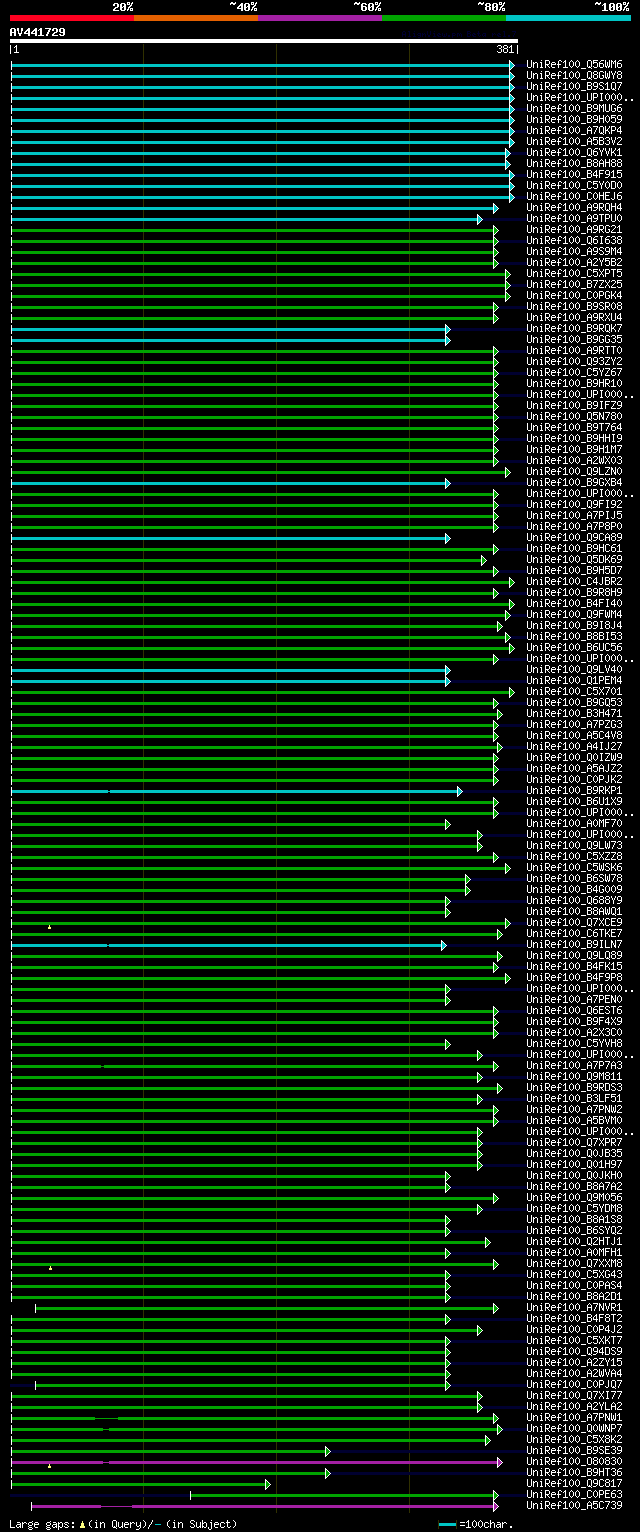Click the orange ~40% identity legend segment
The image size is (640, 1532).
[x=196, y=17]
